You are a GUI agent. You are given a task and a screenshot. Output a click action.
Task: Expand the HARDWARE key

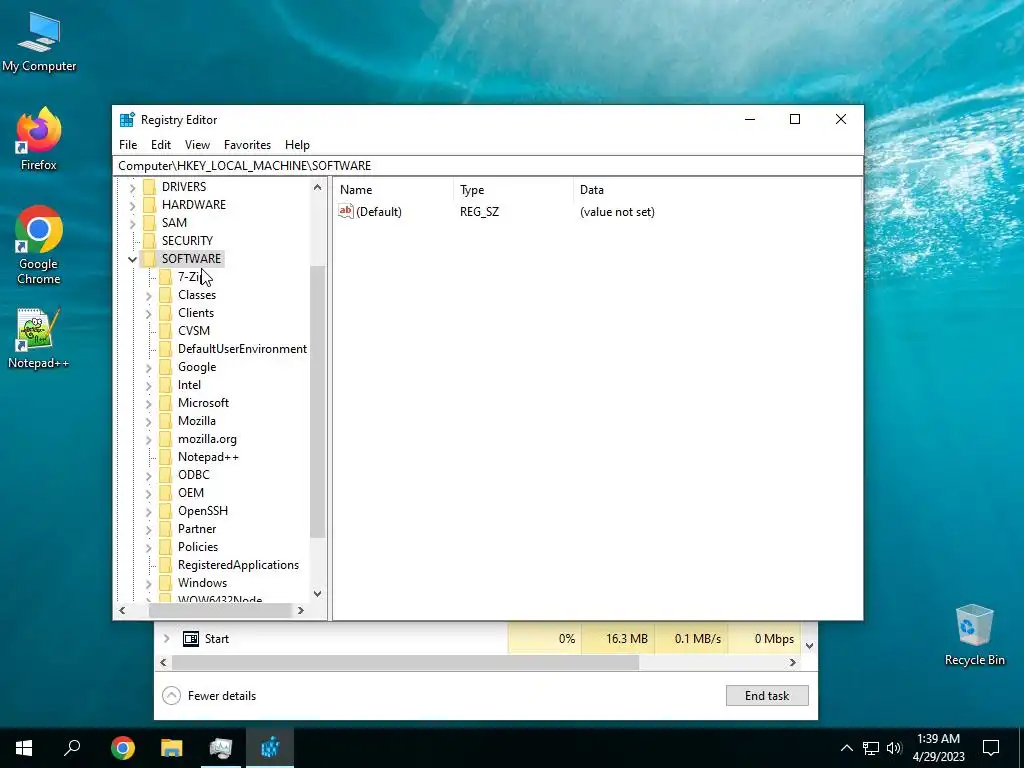pyautogui.click(x=132, y=205)
